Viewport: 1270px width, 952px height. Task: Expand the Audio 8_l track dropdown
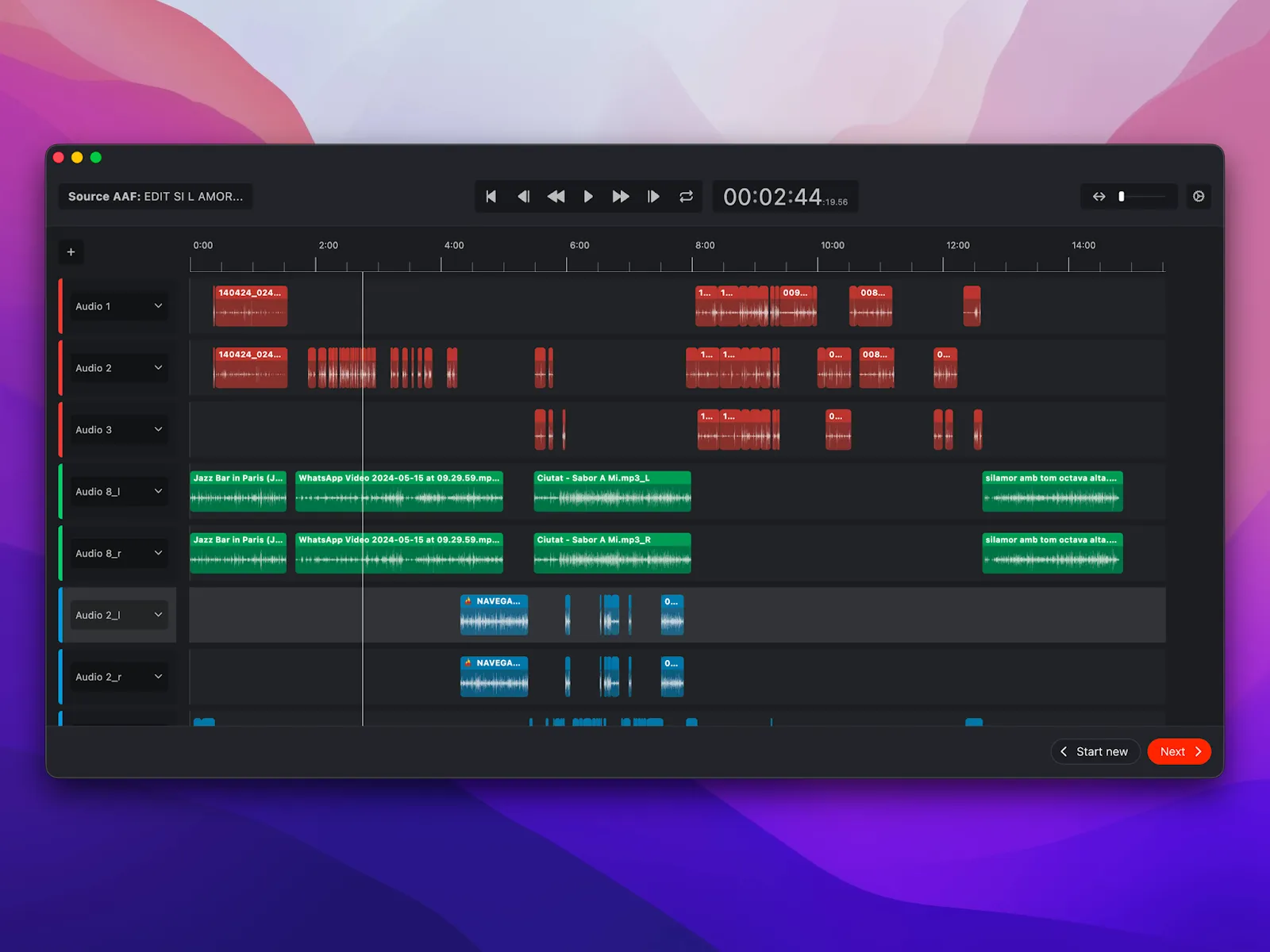[x=158, y=492]
